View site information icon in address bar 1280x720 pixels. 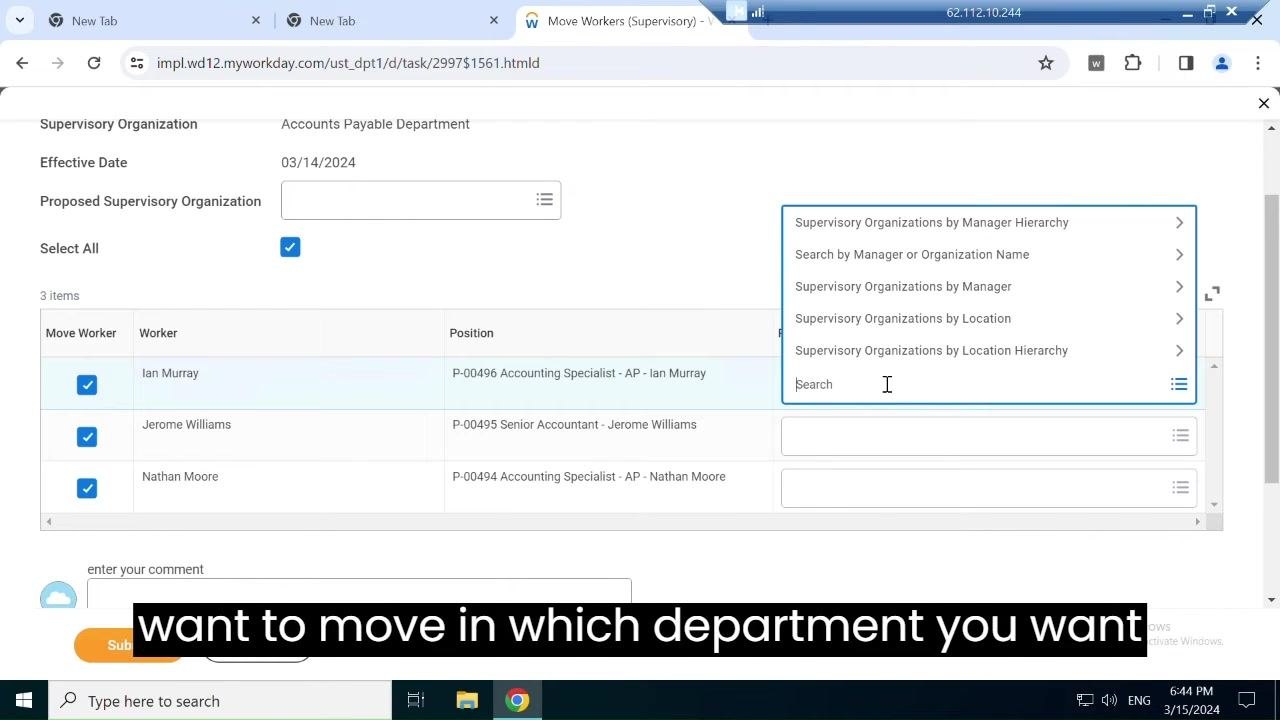(137, 63)
